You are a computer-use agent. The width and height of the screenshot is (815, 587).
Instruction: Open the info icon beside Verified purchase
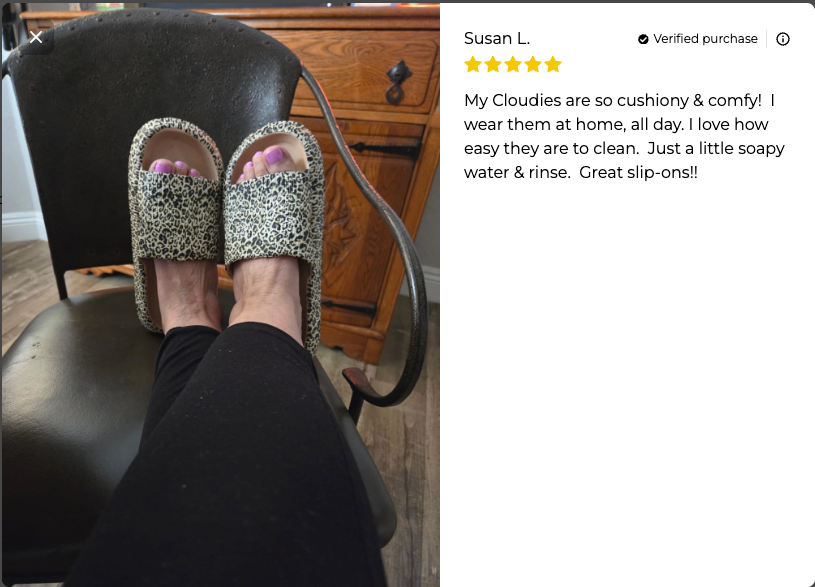[x=783, y=39]
